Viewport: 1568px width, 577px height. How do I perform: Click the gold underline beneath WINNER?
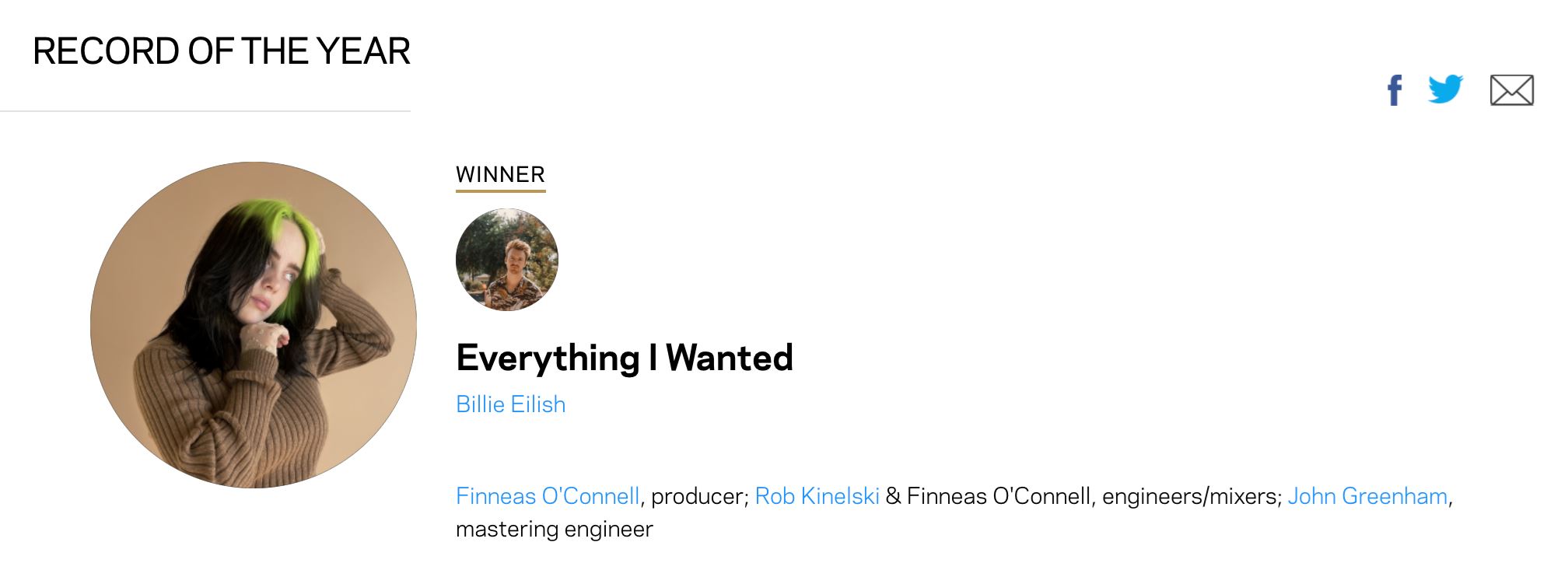coord(500,190)
